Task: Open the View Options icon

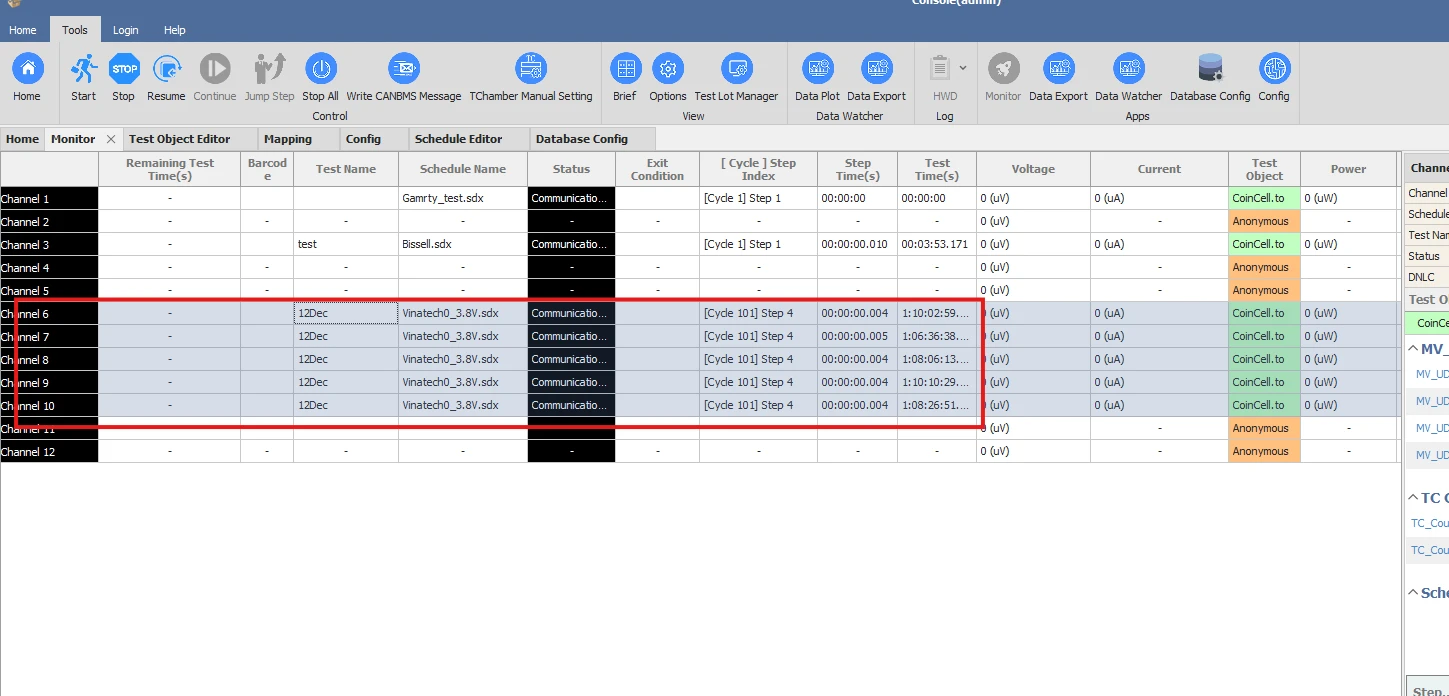Action: tap(668, 69)
